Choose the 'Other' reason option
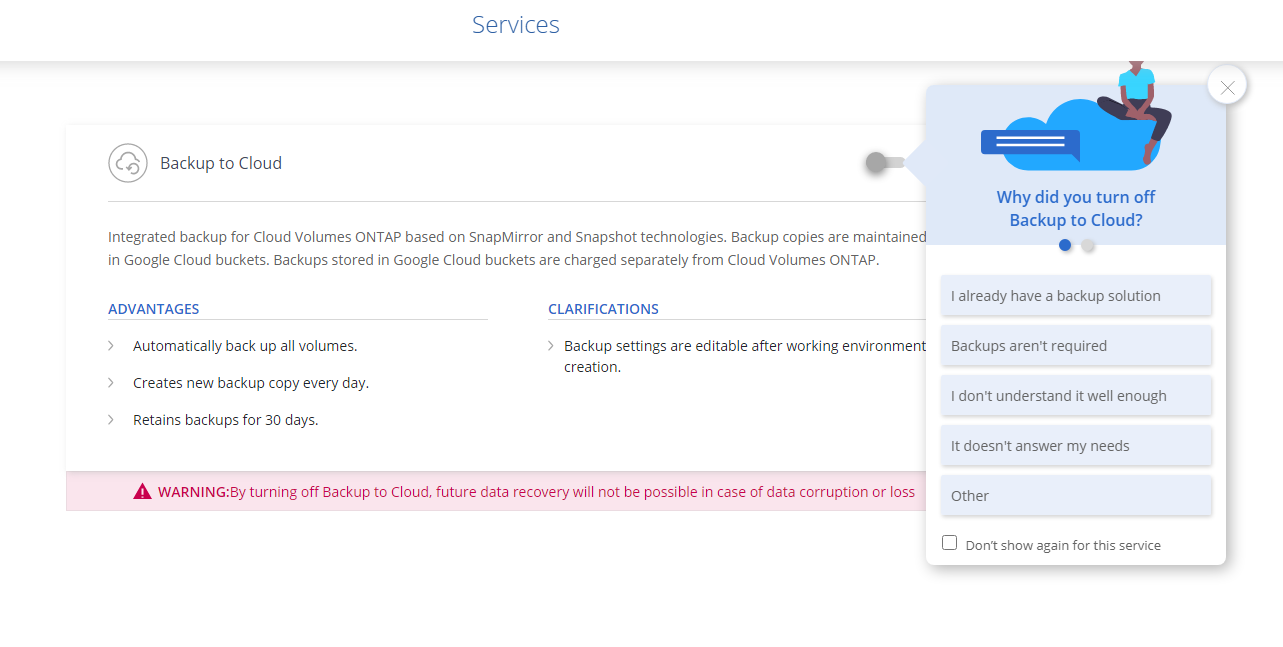The width and height of the screenshot is (1283, 647). [x=1076, y=496]
